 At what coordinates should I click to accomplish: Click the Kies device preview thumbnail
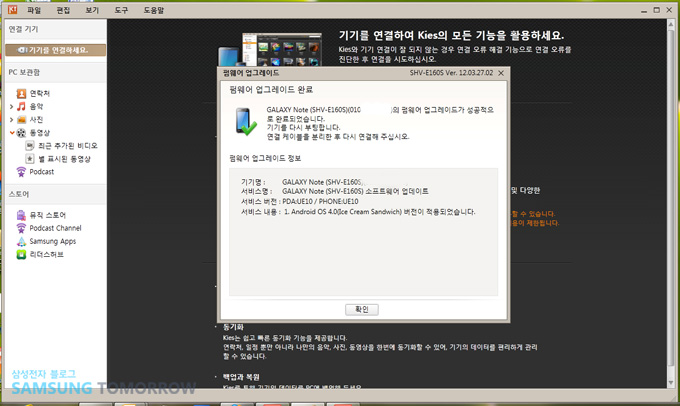coord(270,50)
